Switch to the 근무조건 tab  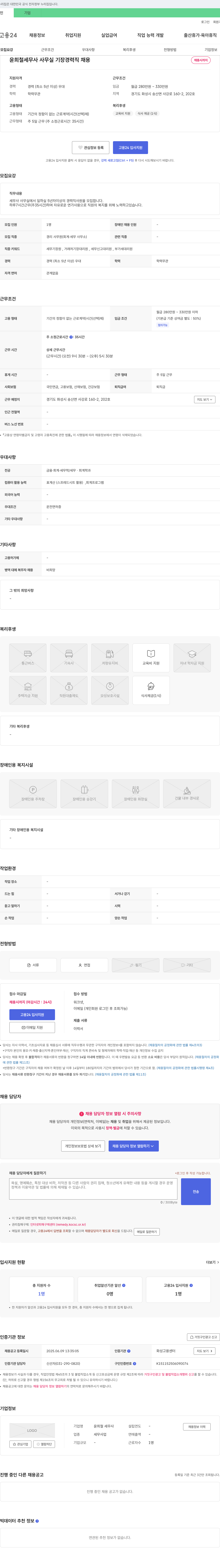(x=47, y=50)
